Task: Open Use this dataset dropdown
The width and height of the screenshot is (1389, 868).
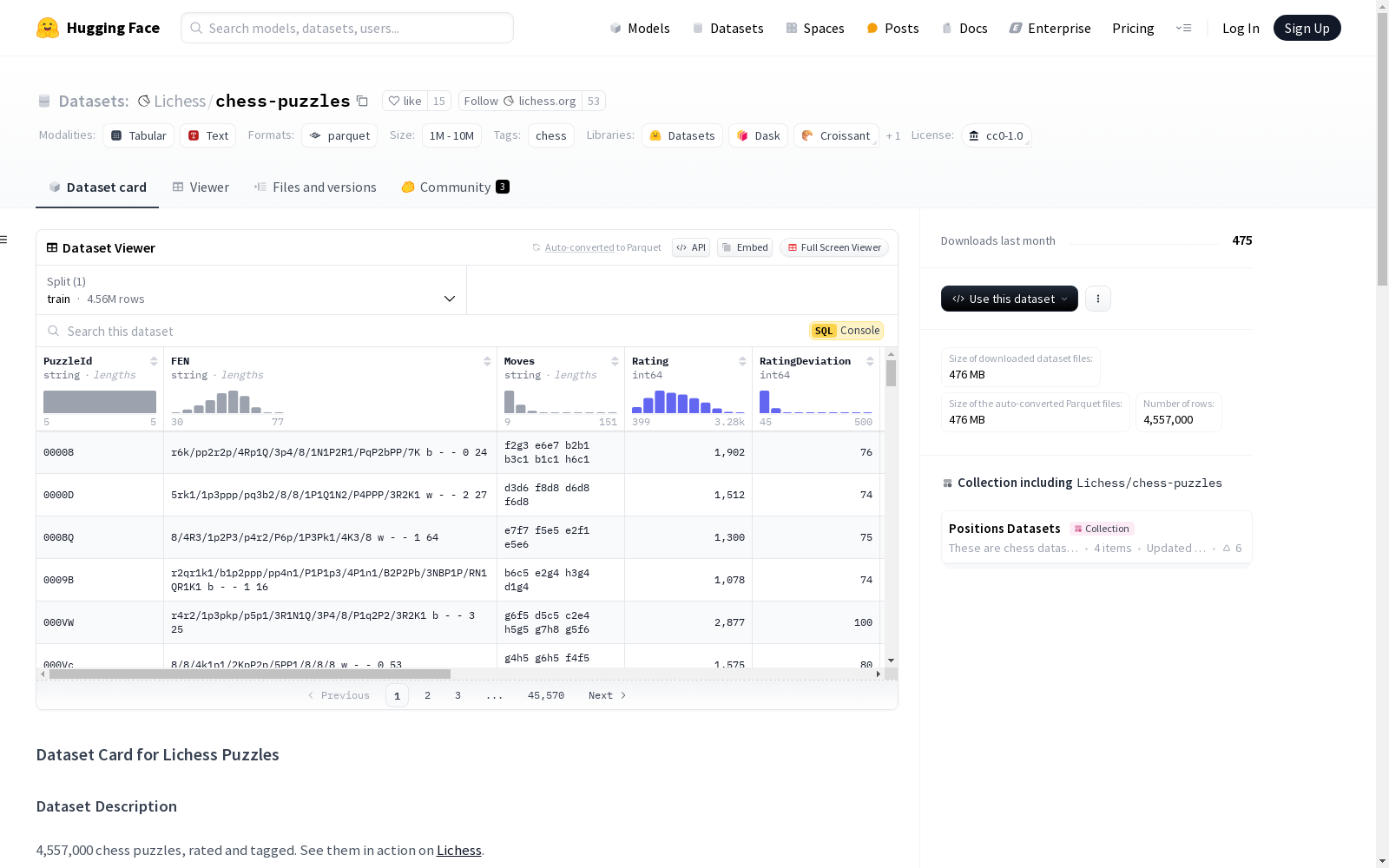Action: click(x=1010, y=299)
